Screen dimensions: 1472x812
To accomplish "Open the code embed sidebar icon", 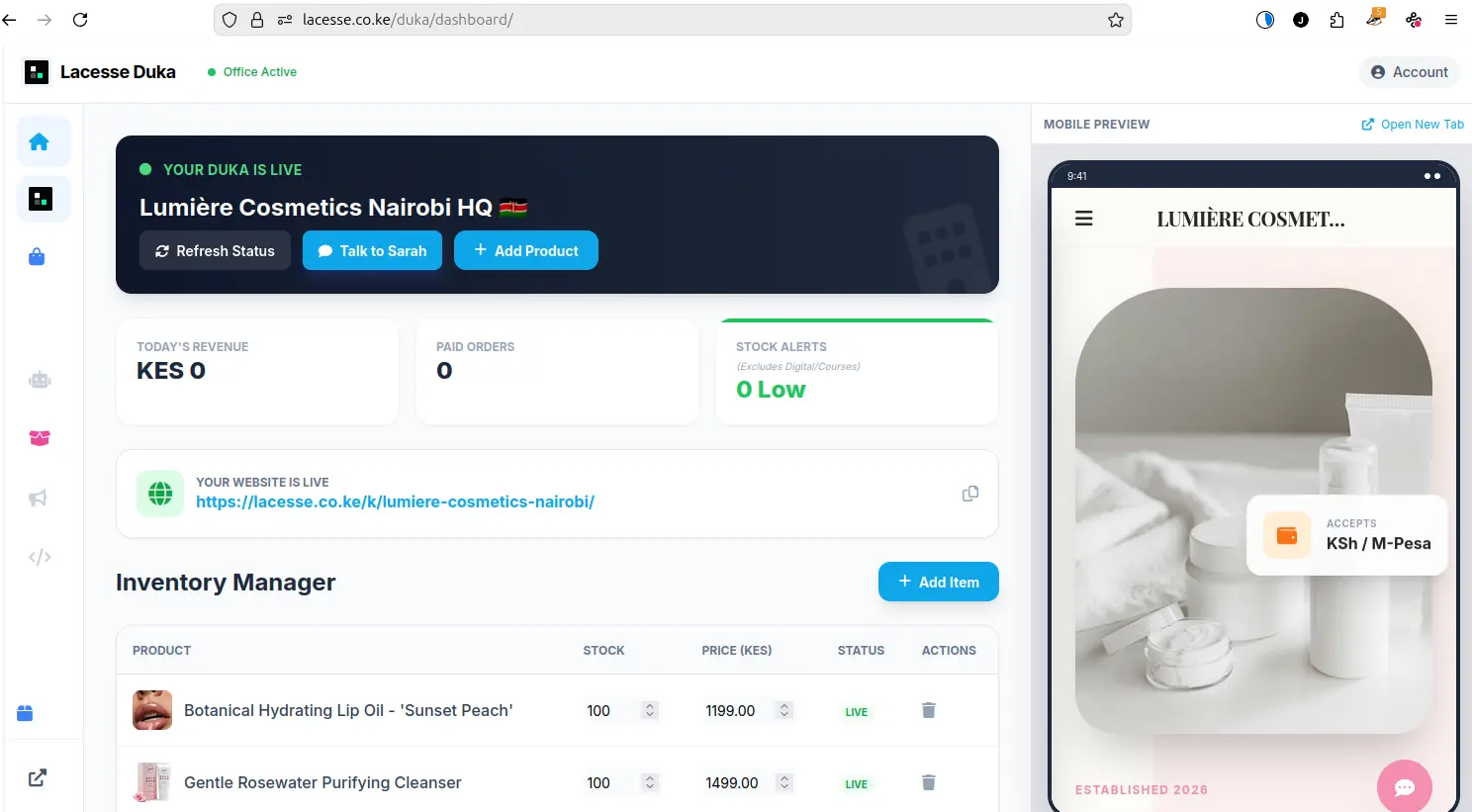I will coord(40,557).
